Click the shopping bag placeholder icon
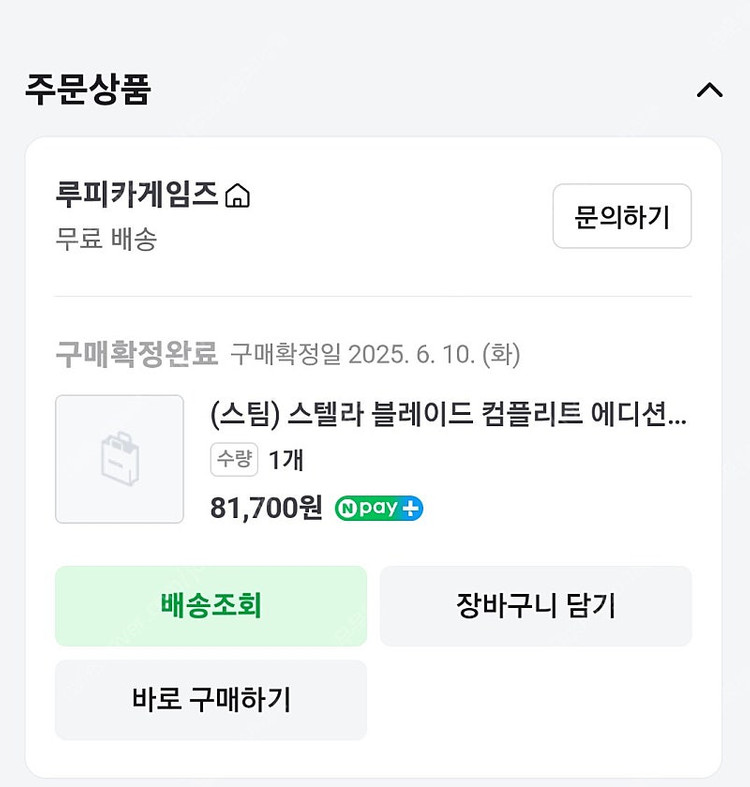Image resolution: width=750 pixels, height=787 pixels. coord(120,459)
